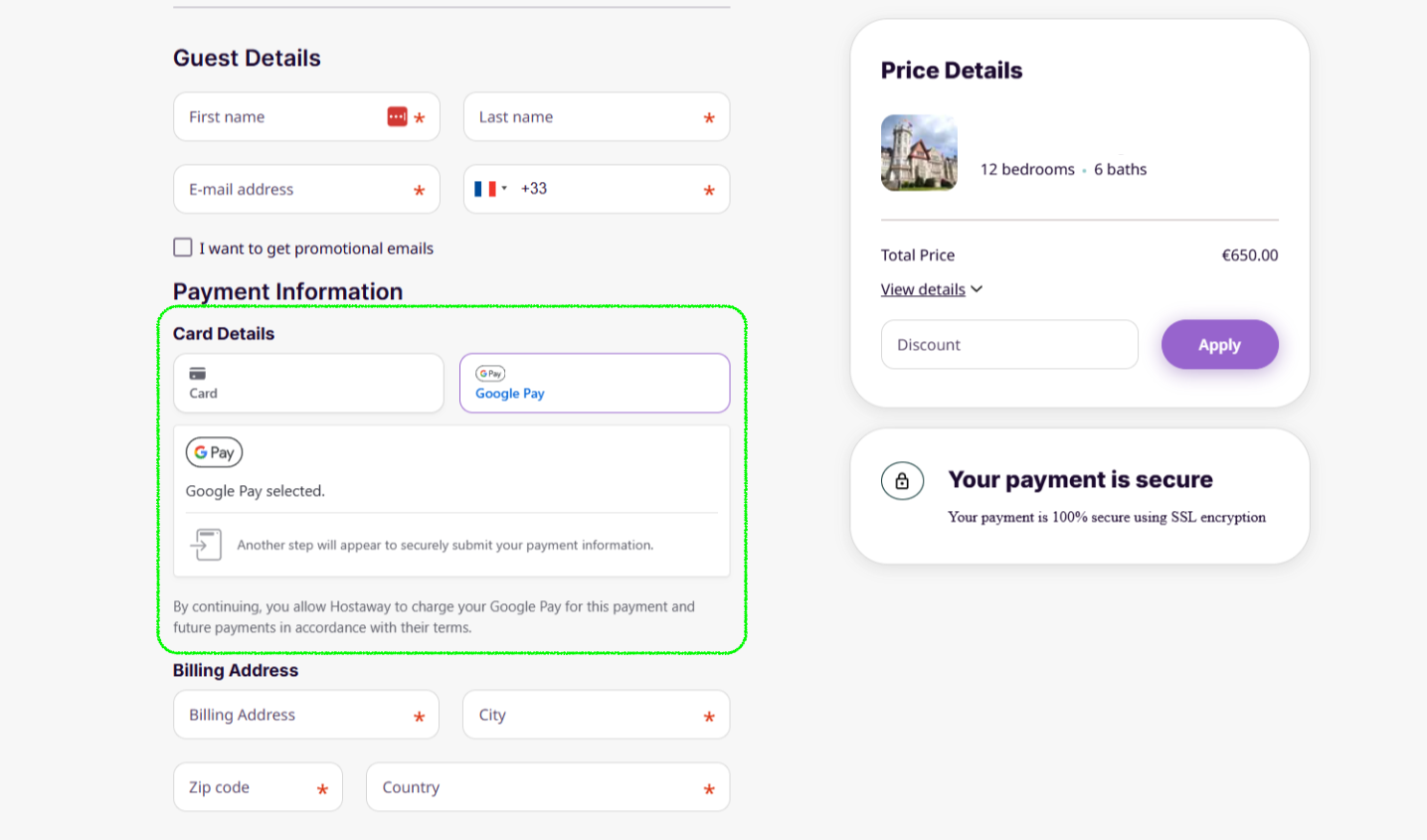Focus the Zip code field

coord(258,787)
